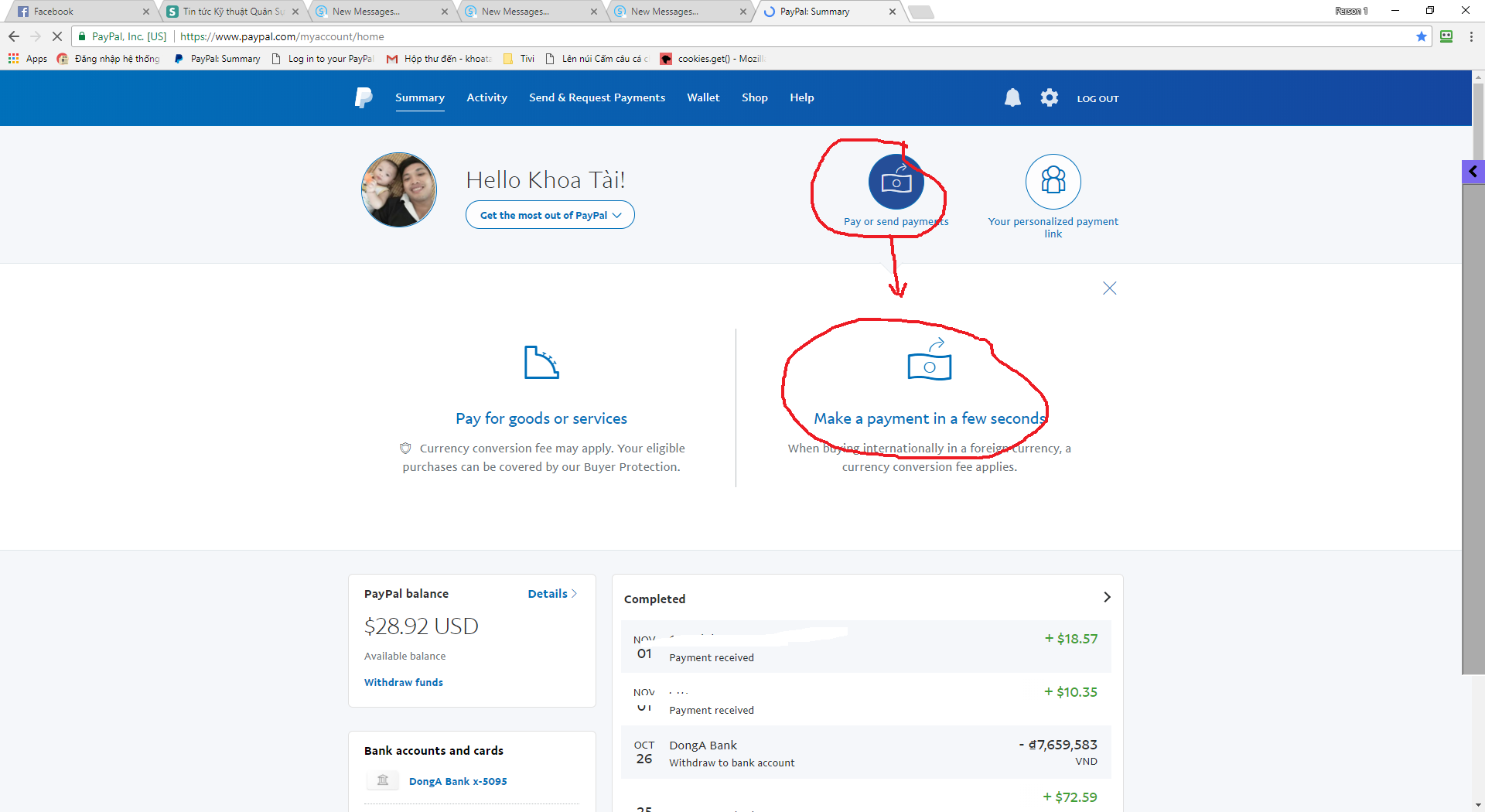Click the PayPal logo in header
The height and width of the screenshot is (812, 1485).
(364, 97)
